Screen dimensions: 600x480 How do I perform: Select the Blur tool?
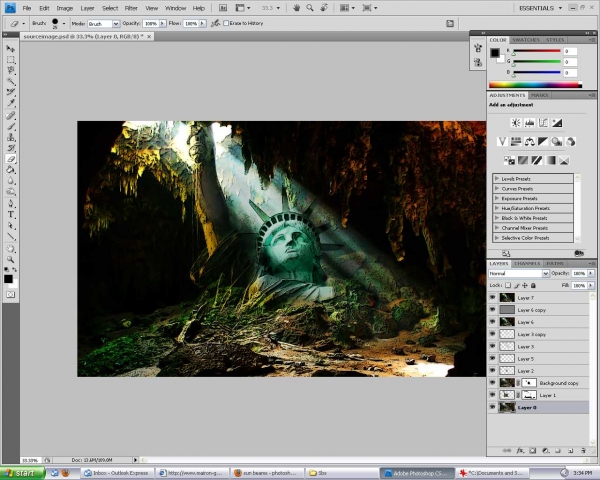tap(10, 181)
